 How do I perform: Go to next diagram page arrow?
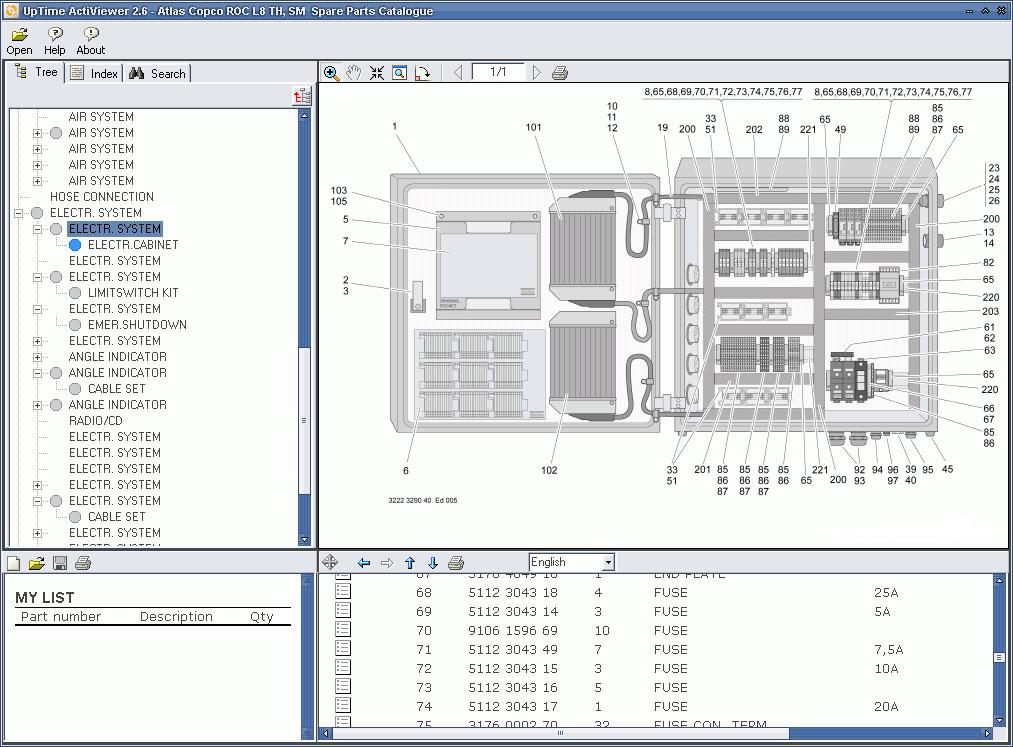coord(536,72)
